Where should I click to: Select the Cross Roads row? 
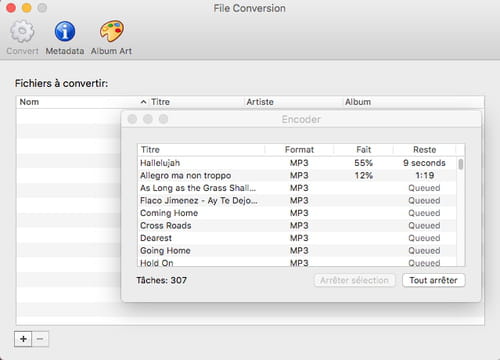tap(297, 226)
